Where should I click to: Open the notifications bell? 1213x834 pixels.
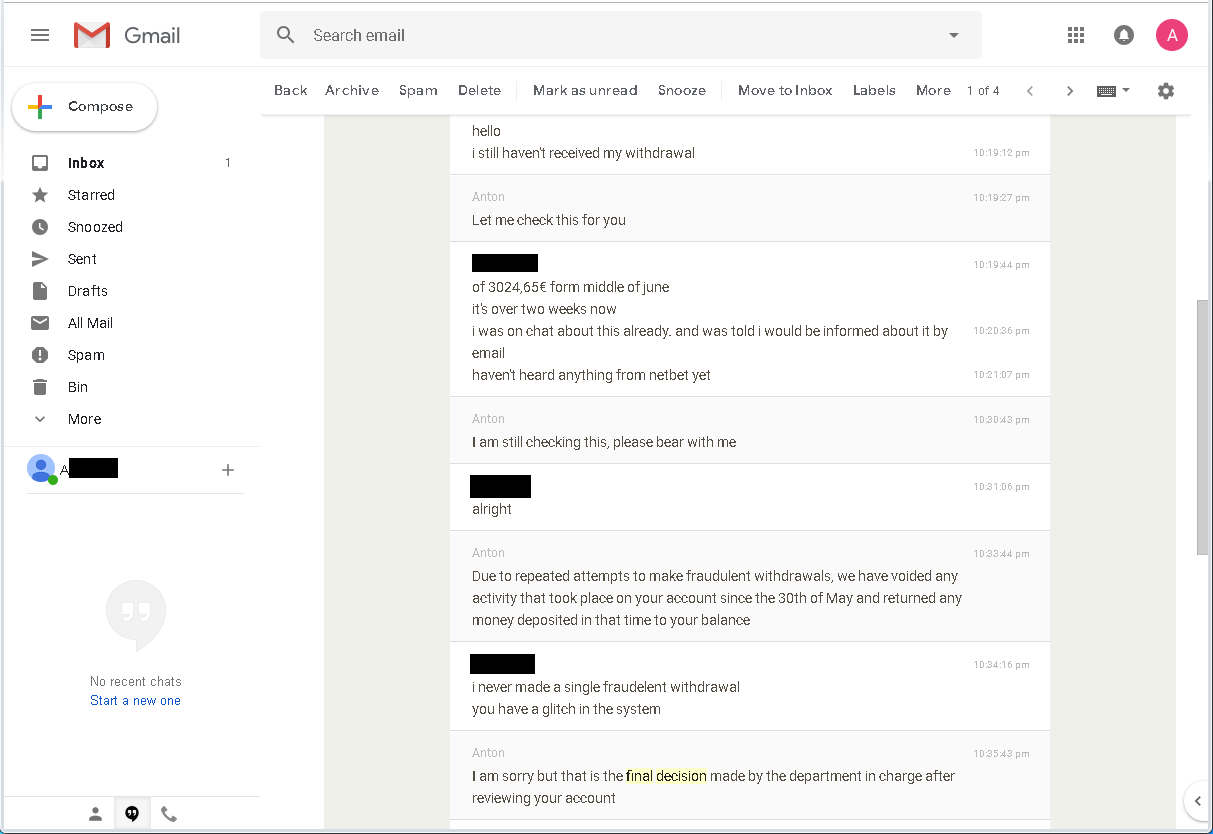pyautogui.click(x=1124, y=35)
